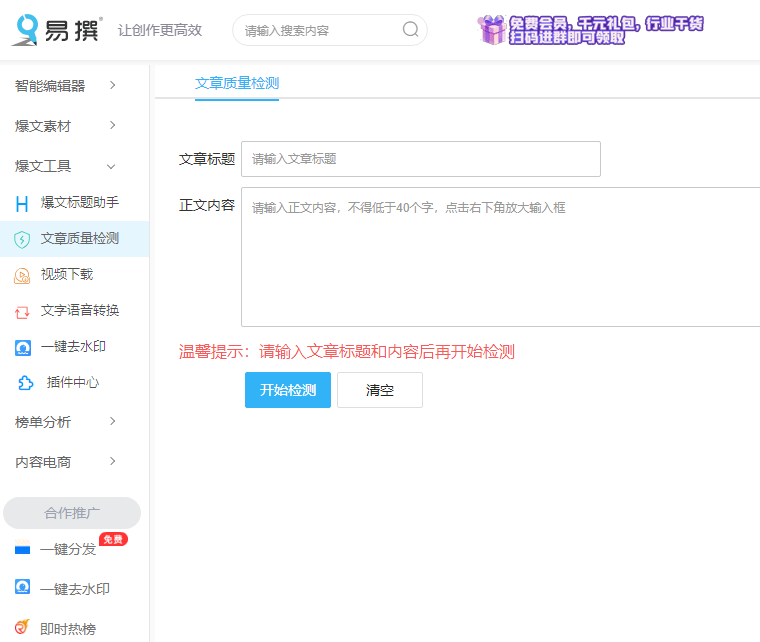The height and width of the screenshot is (642, 760).
Task: Expand the 榜单分析 menu chevron
Action: 112,421
